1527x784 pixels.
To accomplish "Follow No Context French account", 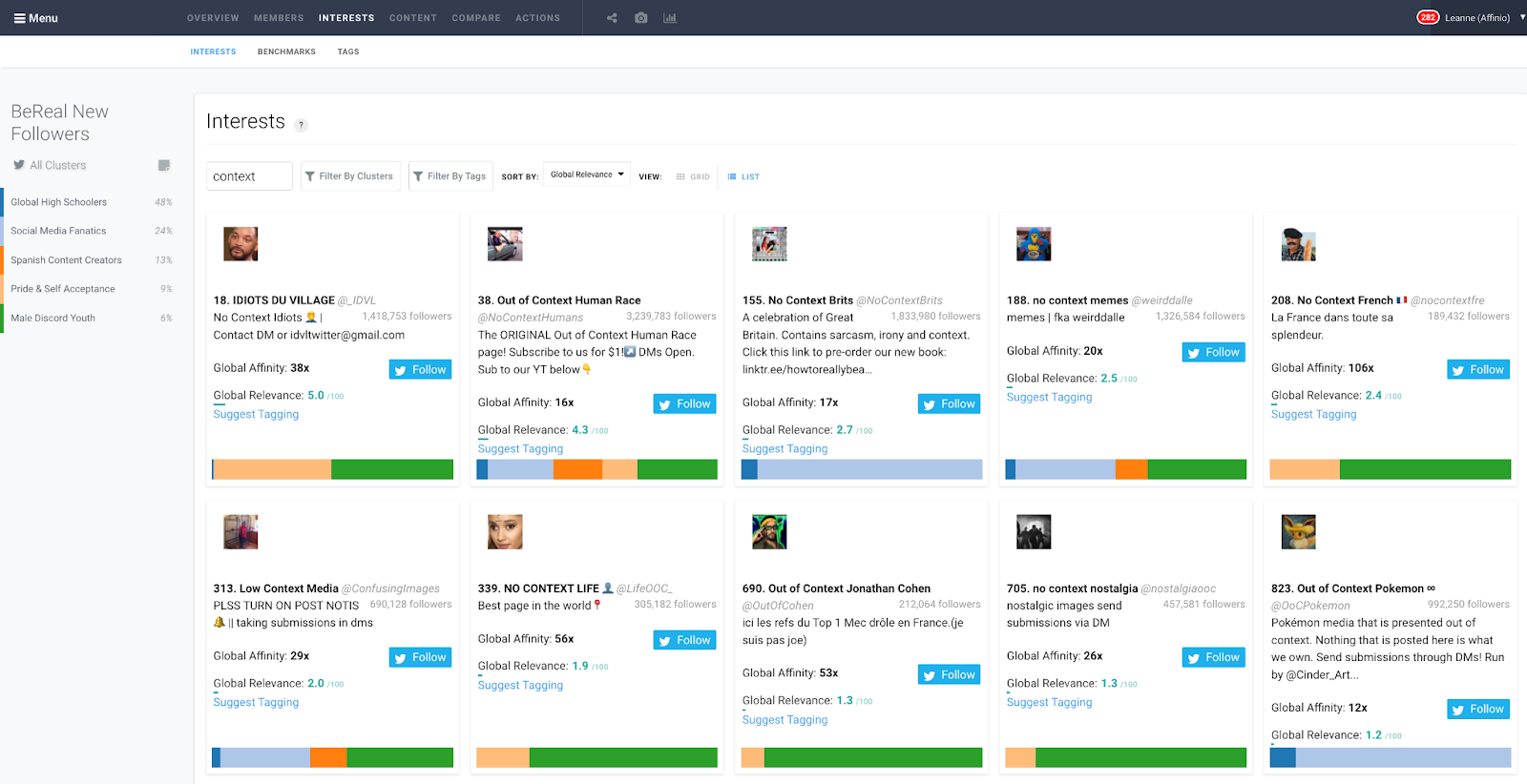I will 1478,370.
